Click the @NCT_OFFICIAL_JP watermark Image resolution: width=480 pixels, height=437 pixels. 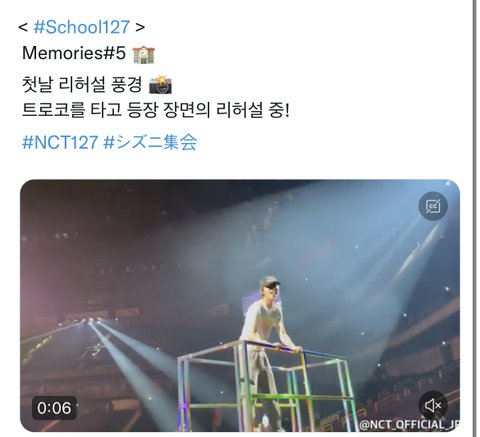[409, 425]
